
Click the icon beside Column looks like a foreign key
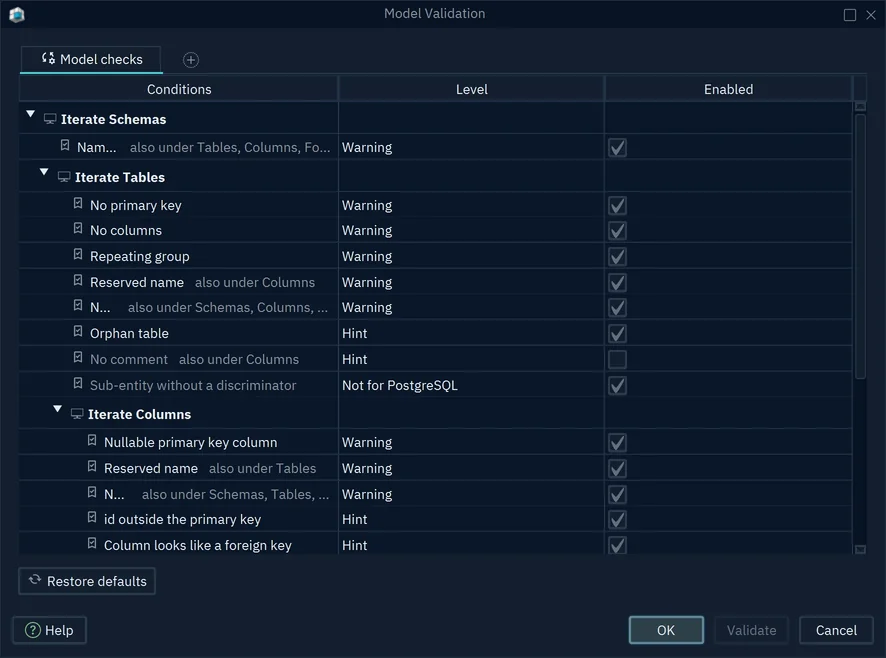(92, 544)
